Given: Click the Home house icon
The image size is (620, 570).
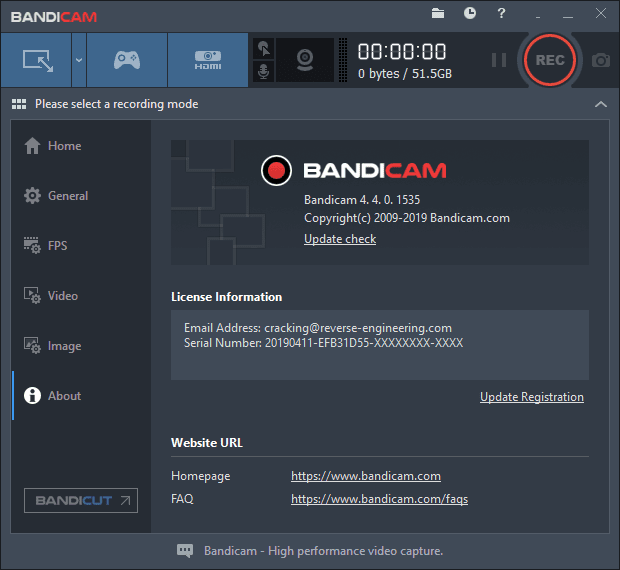Looking at the screenshot, I should tap(32, 145).
